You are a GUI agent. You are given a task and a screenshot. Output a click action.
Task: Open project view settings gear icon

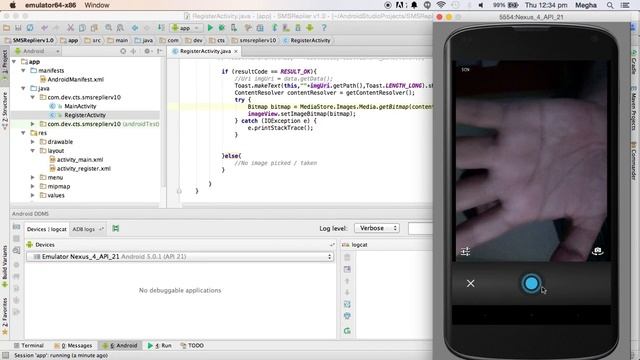click(147, 51)
